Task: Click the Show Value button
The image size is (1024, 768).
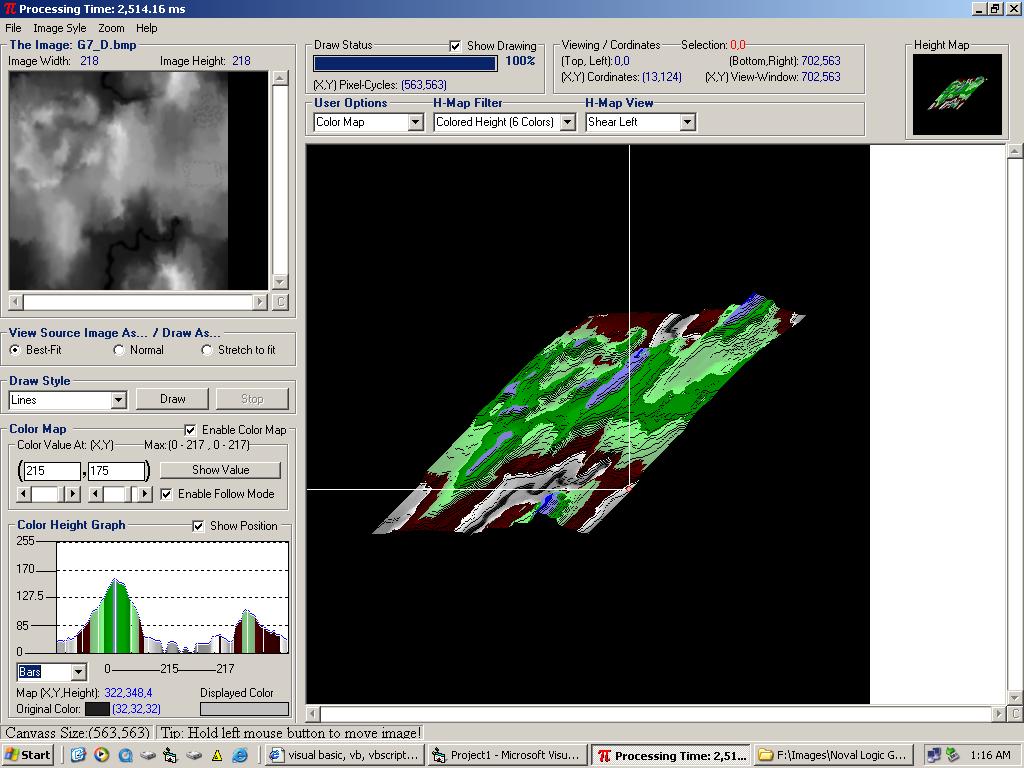Action: (x=220, y=470)
